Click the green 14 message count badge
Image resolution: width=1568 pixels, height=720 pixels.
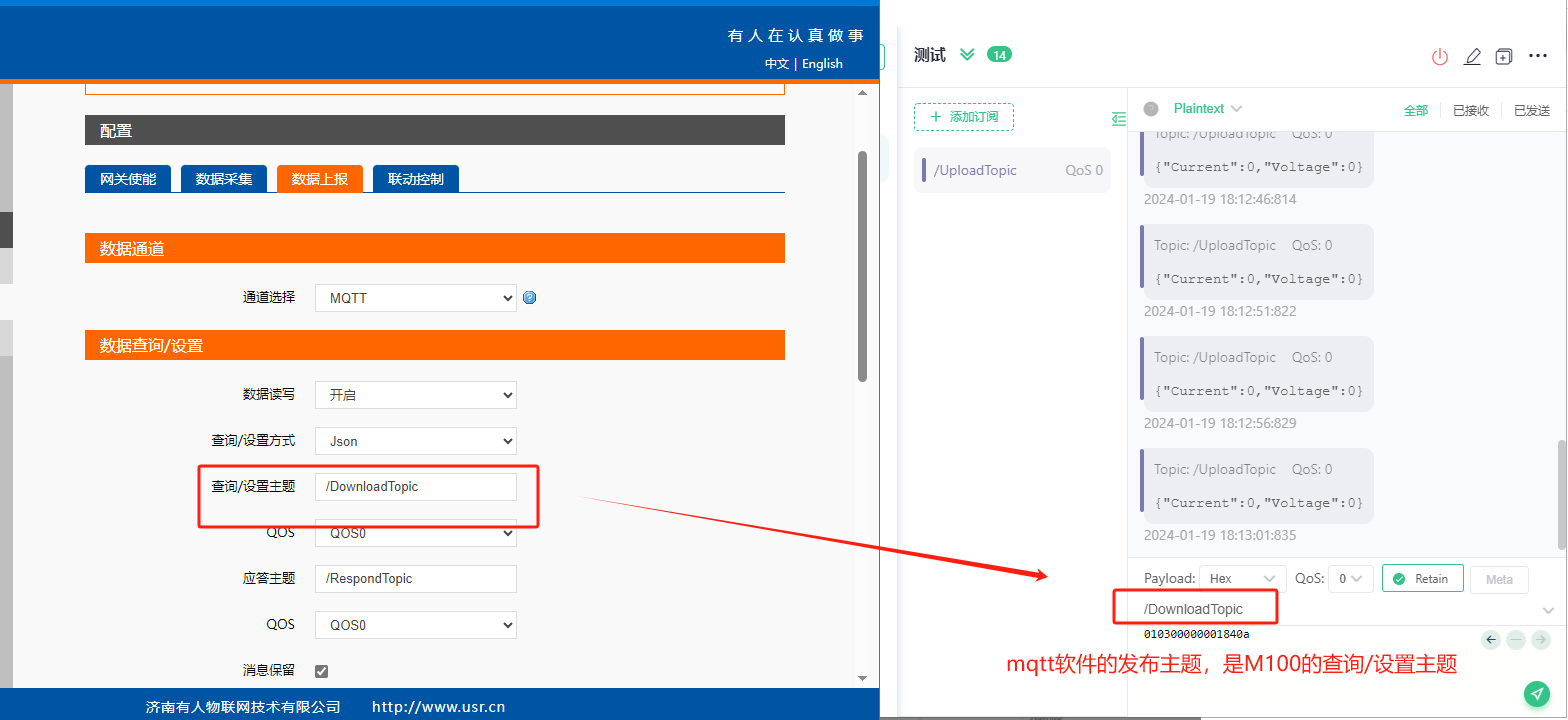[x=999, y=55]
